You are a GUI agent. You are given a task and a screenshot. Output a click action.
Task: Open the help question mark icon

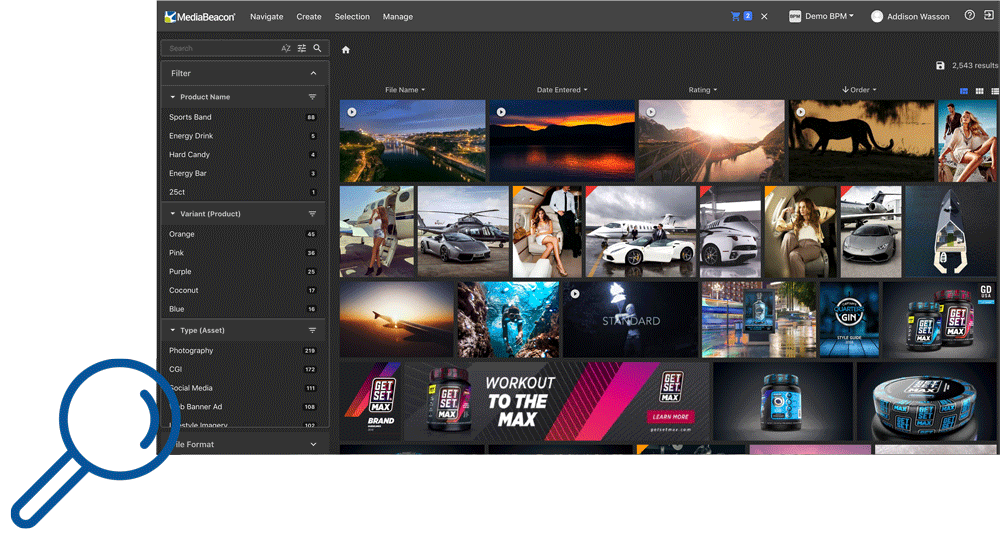coord(969,15)
